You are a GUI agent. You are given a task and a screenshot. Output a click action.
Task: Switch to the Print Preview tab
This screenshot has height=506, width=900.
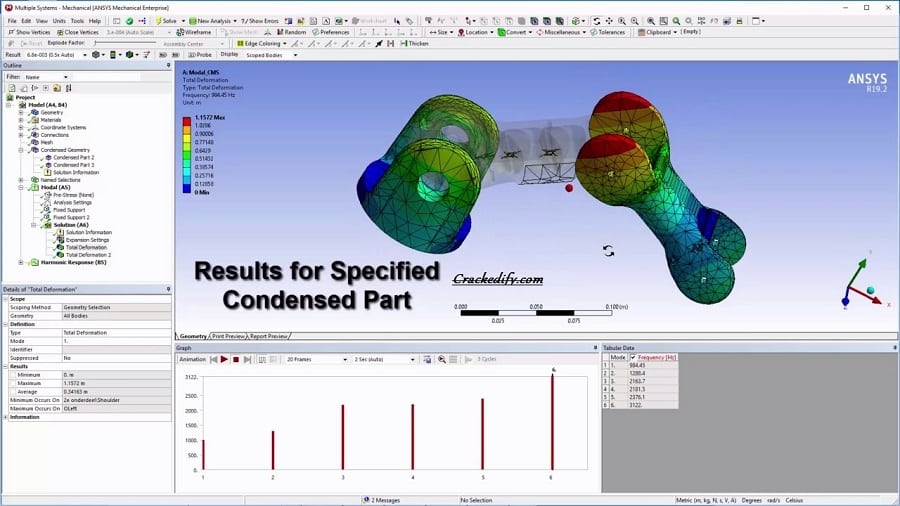[x=228, y=336]
